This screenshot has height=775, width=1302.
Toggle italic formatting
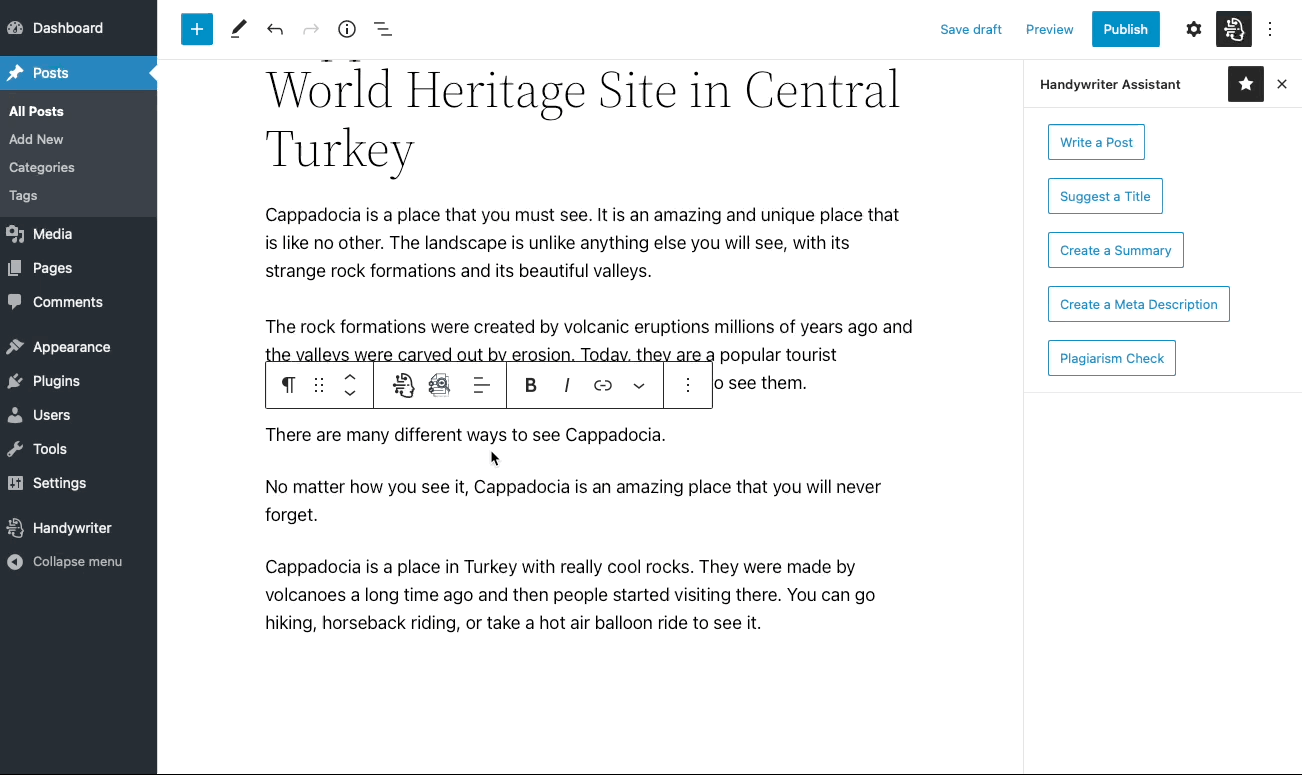(567, 385)
